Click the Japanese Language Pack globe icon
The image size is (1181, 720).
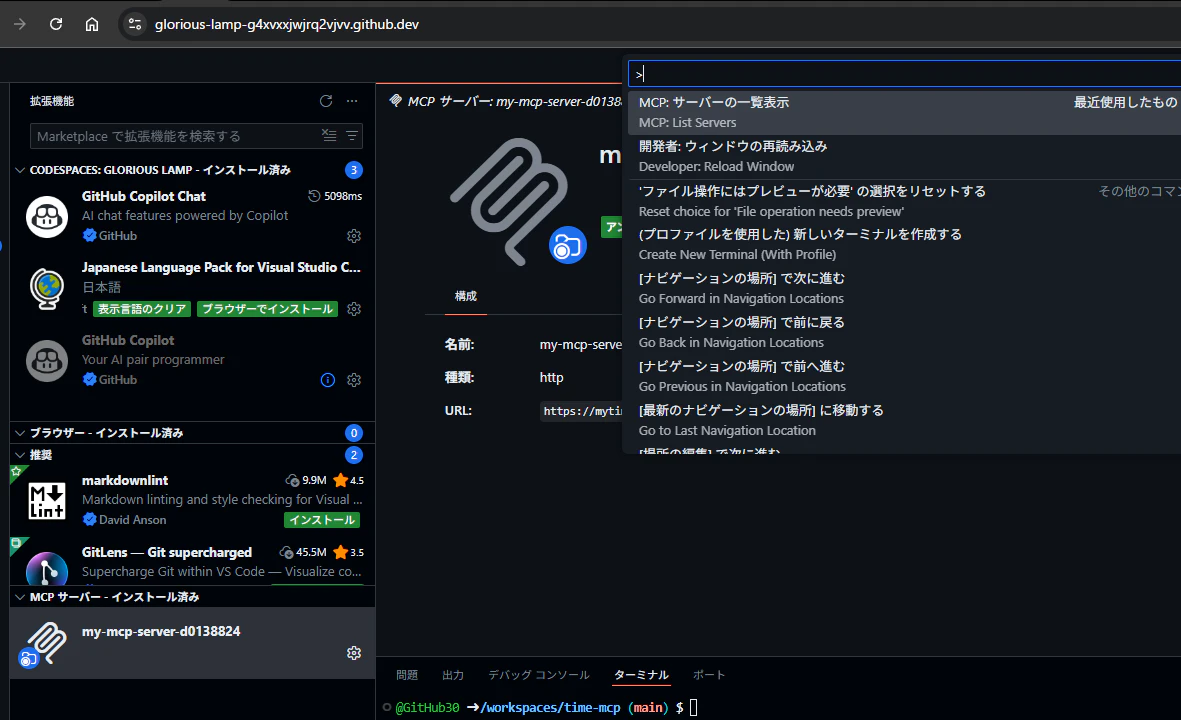pyautogui.click(x=47, y=288)
